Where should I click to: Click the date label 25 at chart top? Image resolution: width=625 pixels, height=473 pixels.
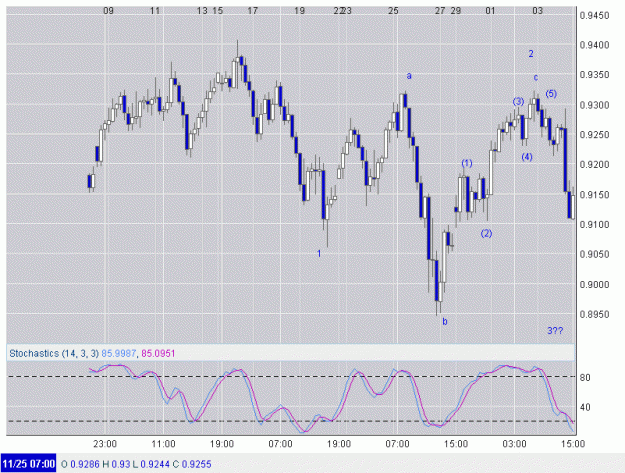point(393,11)
